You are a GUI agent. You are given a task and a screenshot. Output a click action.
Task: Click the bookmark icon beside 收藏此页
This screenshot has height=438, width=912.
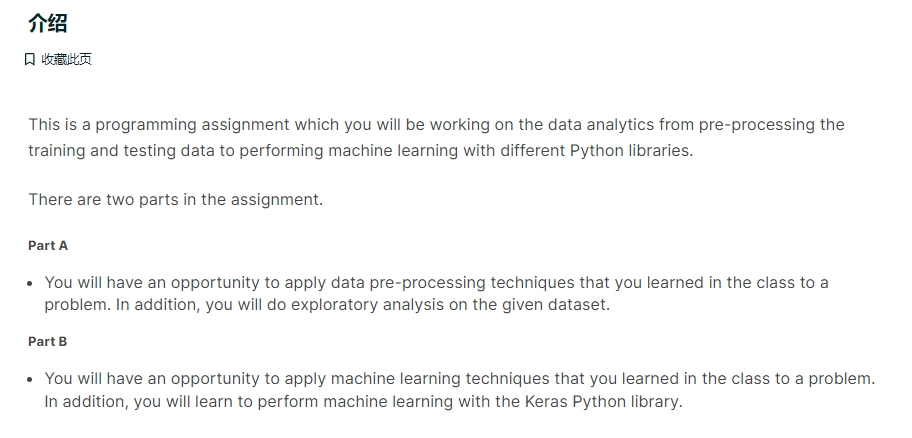30,59
